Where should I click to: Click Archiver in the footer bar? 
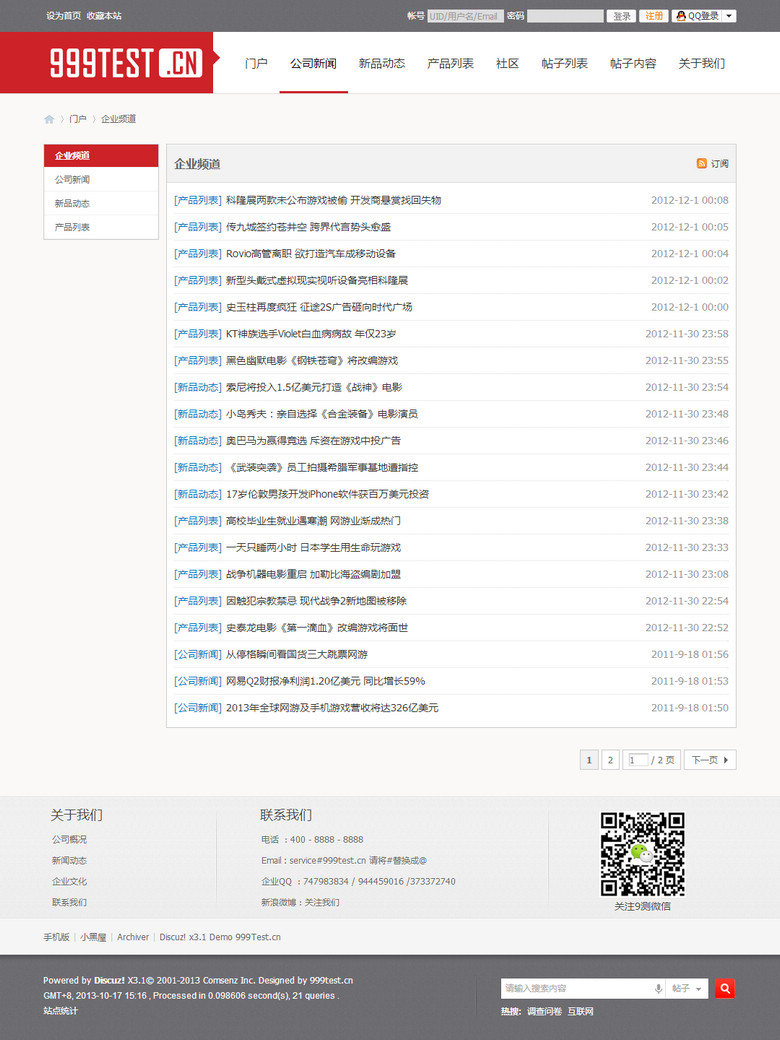tap(133, 937)
